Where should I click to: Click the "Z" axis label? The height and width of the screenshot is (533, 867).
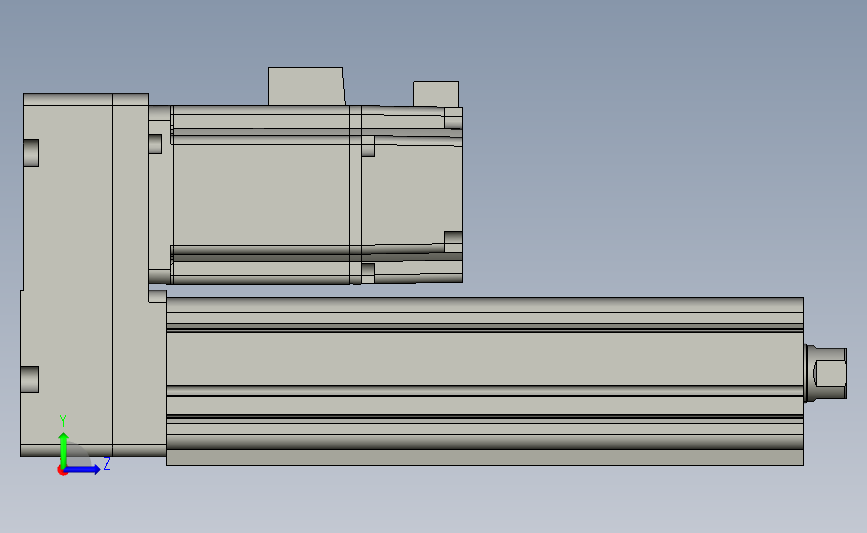pyautogui.click(x=107, y=463)
